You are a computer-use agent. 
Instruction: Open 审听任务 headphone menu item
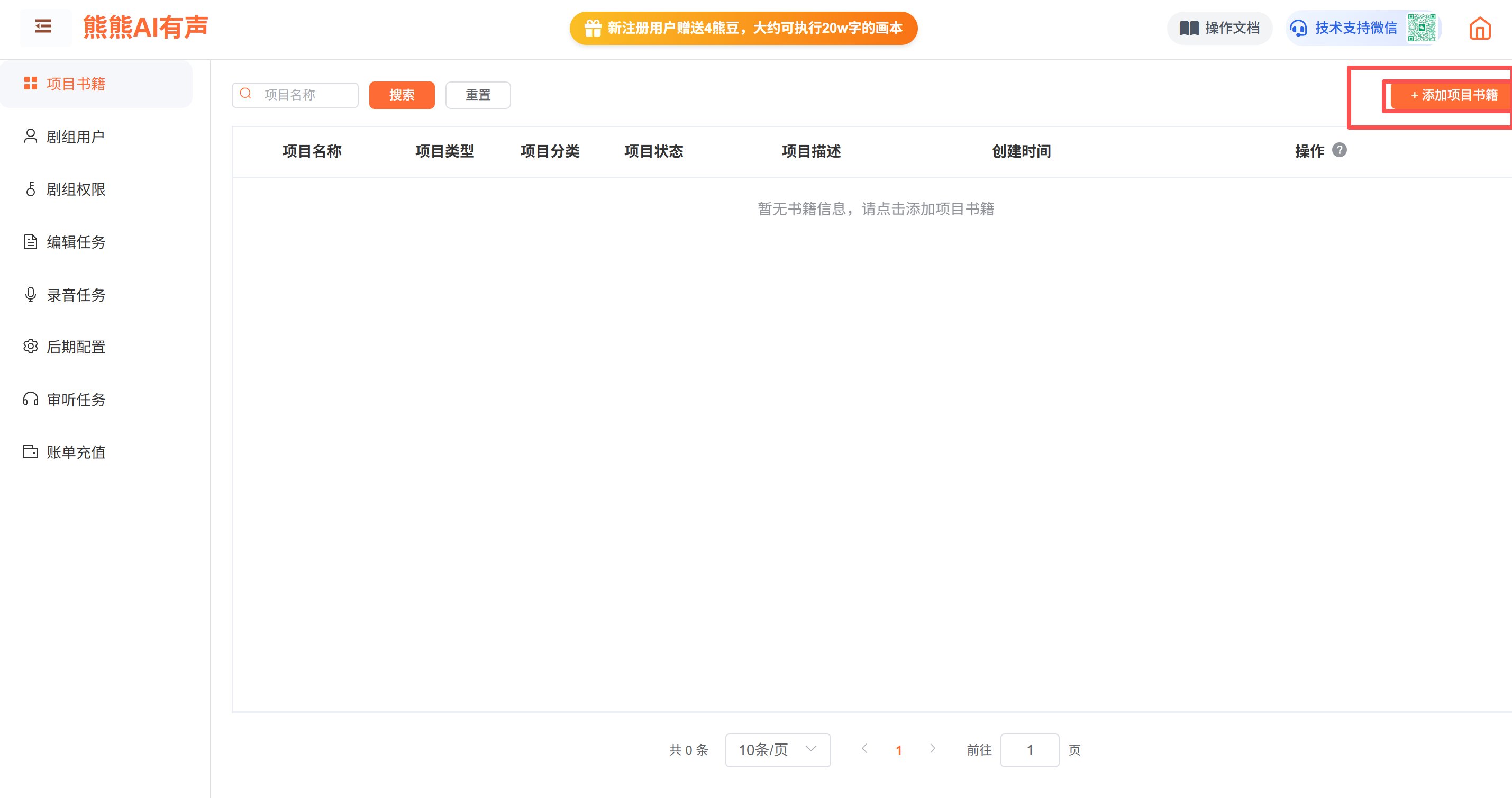pos(76,400)
